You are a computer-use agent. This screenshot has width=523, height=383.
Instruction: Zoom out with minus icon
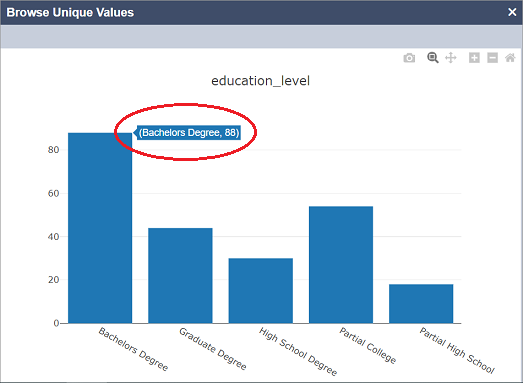[x=492, y=58]
